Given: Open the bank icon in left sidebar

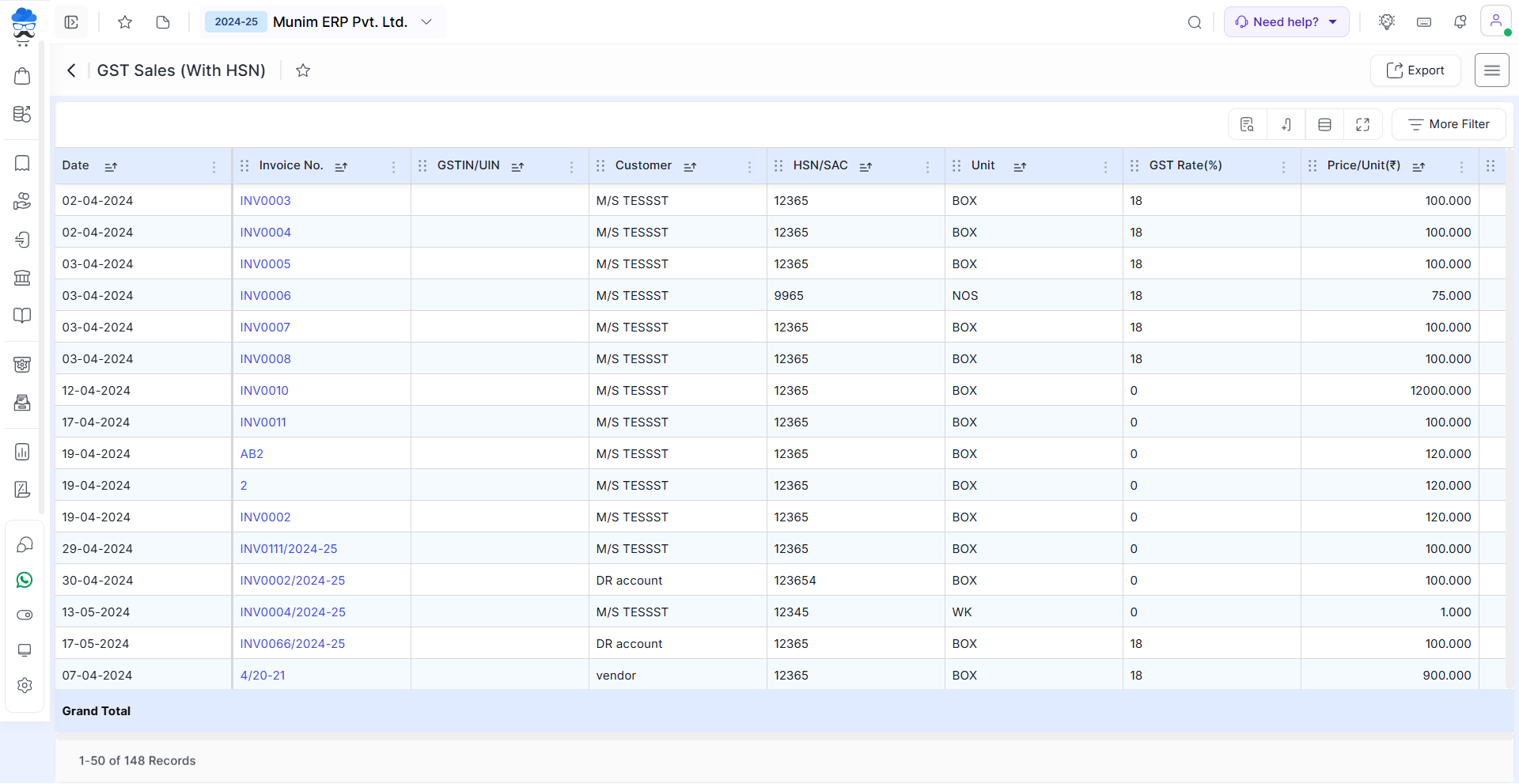Looking at the screenshot, I should point(22,278).
